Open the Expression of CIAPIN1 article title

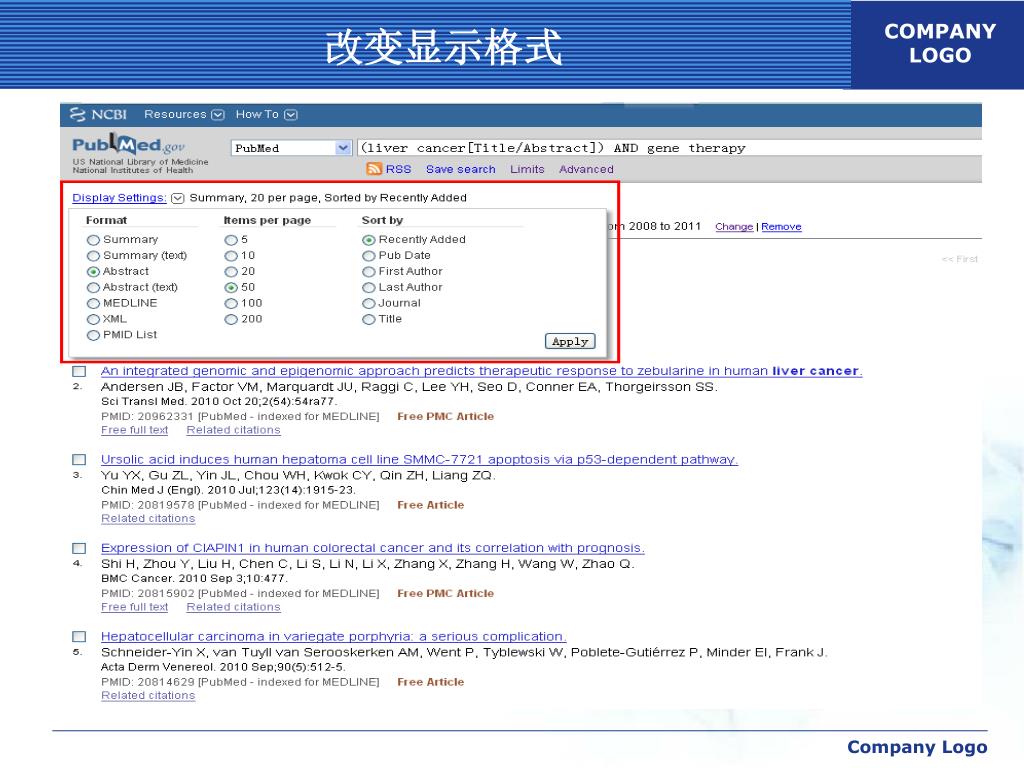point(372,548)
